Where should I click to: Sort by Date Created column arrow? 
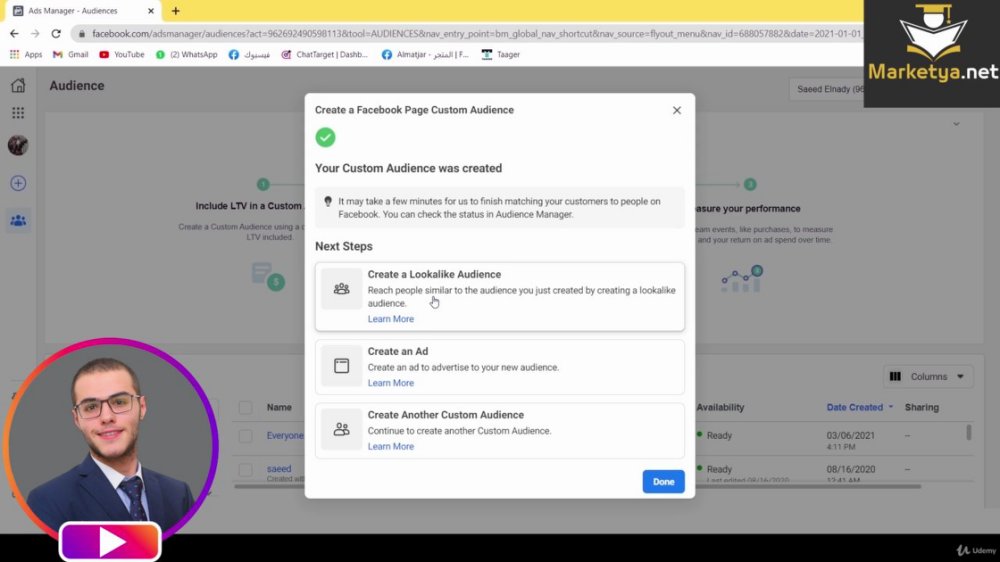pos(891,407)
